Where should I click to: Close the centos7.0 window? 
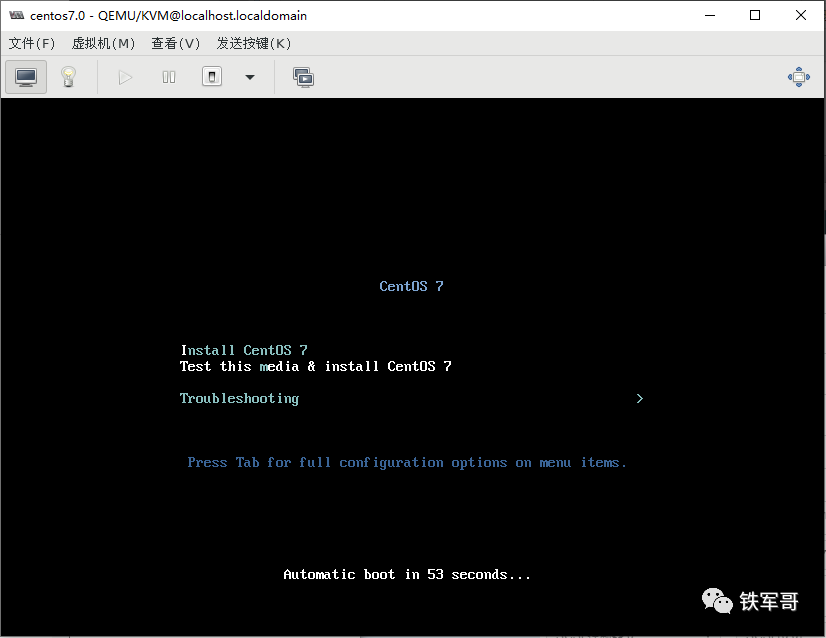click(801, 15)
